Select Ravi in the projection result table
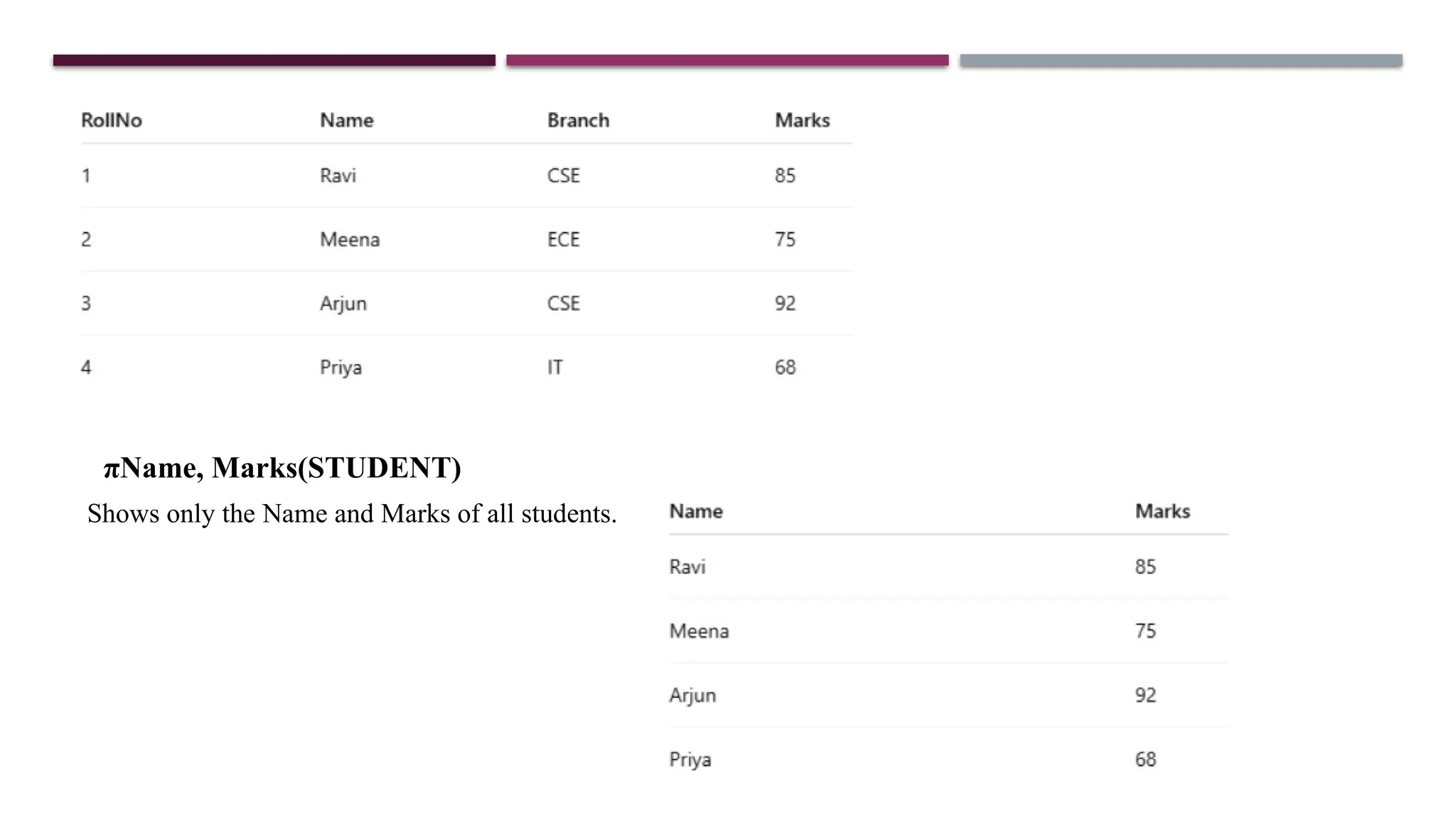The height and width of the screenshot is (819, 1456). 687,567
